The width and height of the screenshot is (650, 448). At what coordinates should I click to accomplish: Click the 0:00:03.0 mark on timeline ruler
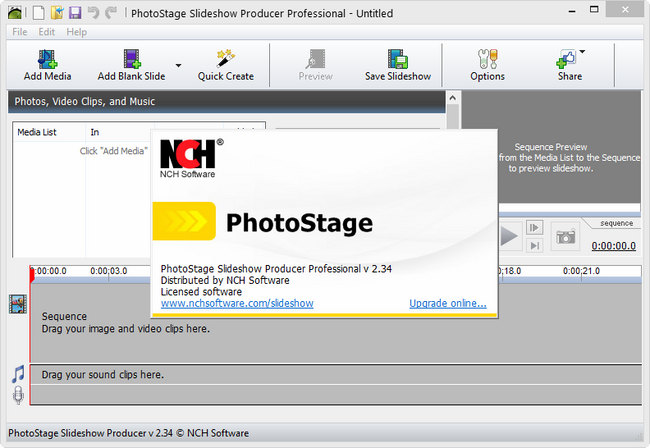click(109, 271)
